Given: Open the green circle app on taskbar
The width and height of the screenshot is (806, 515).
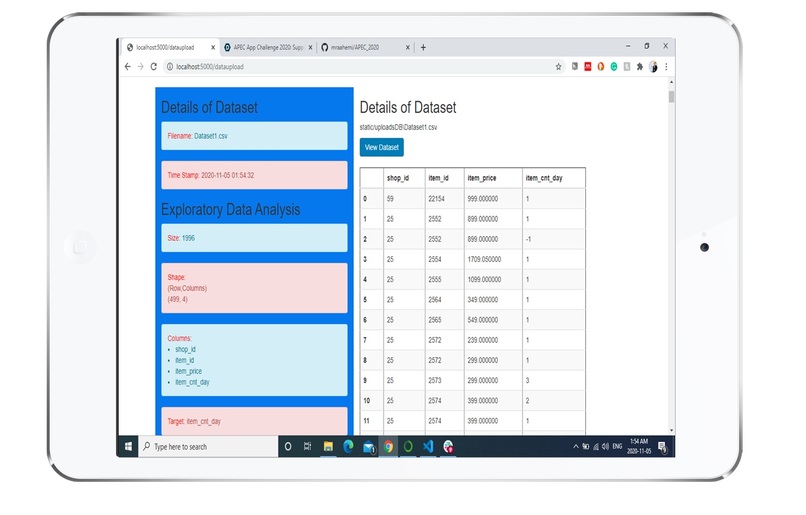Looking at the screenshot, I should [408, 446].
